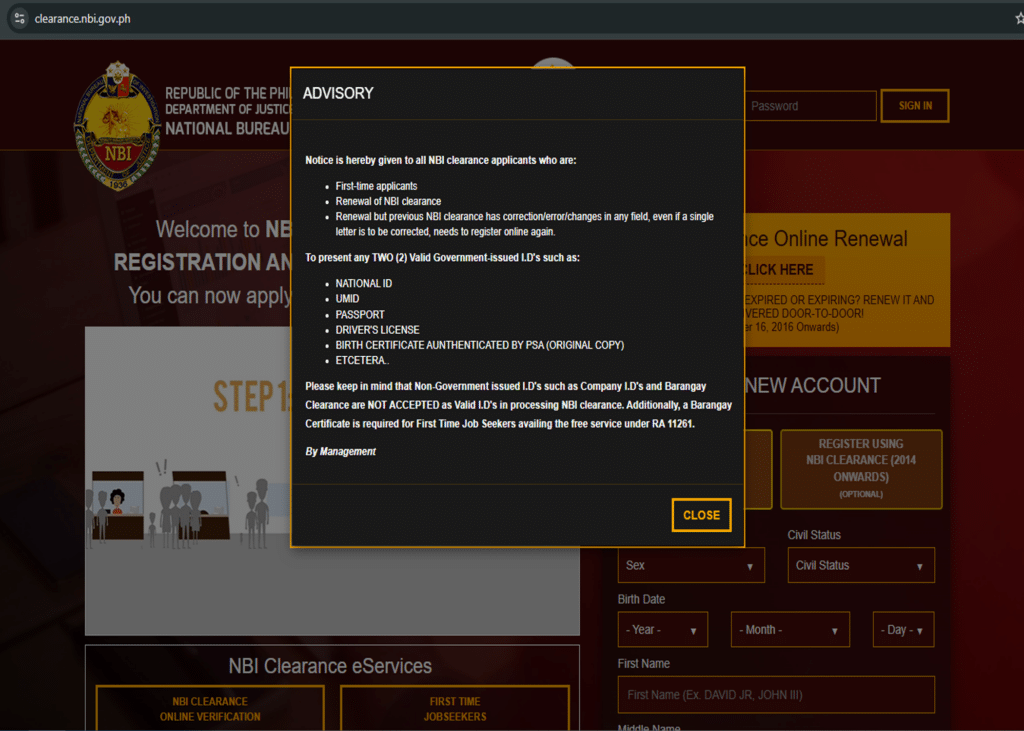Open the Sex dropdown
This screenshot has width=1024, height=731.
coord(691,565)
